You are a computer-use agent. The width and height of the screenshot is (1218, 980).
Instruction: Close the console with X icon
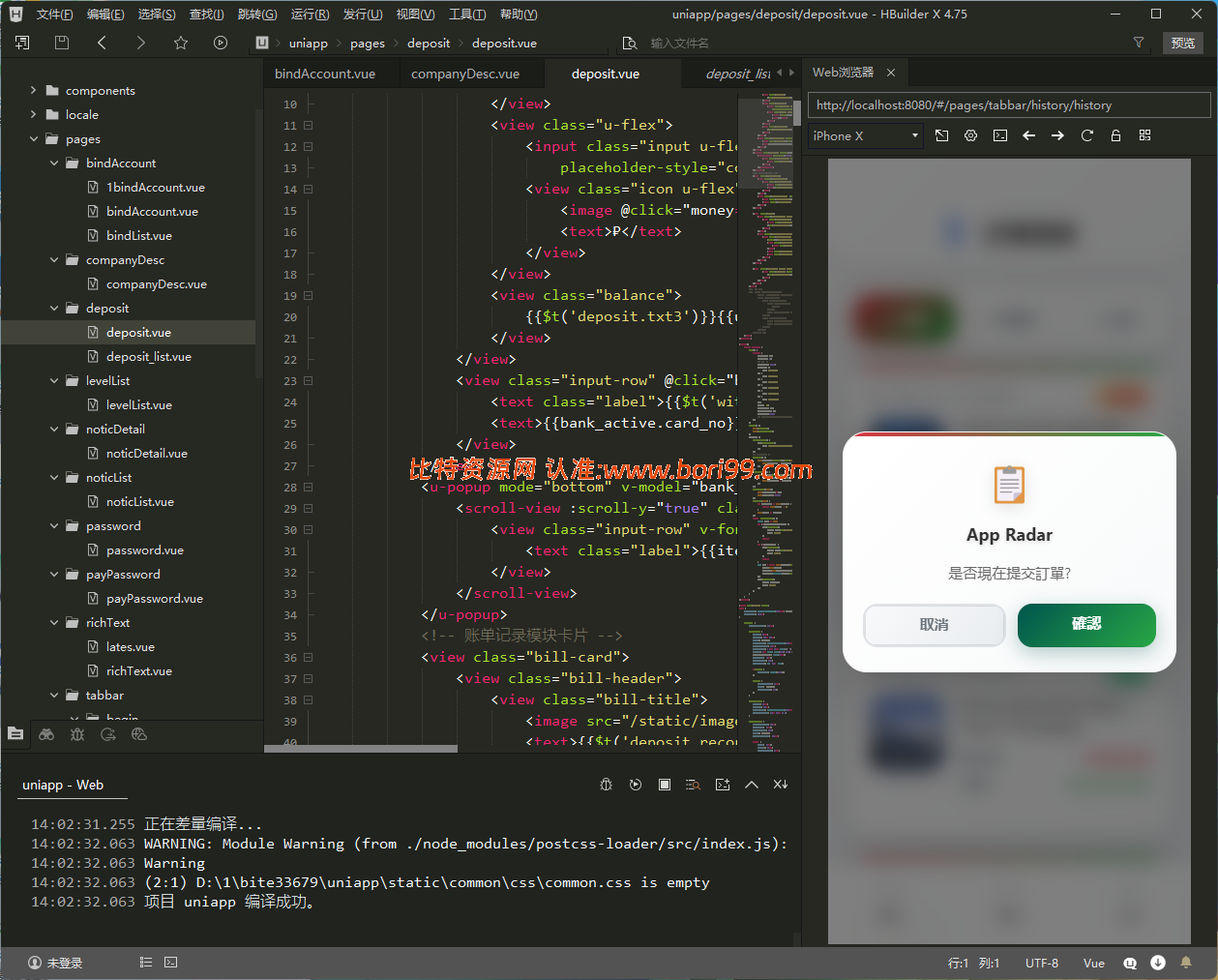click(x=781, y=785)
